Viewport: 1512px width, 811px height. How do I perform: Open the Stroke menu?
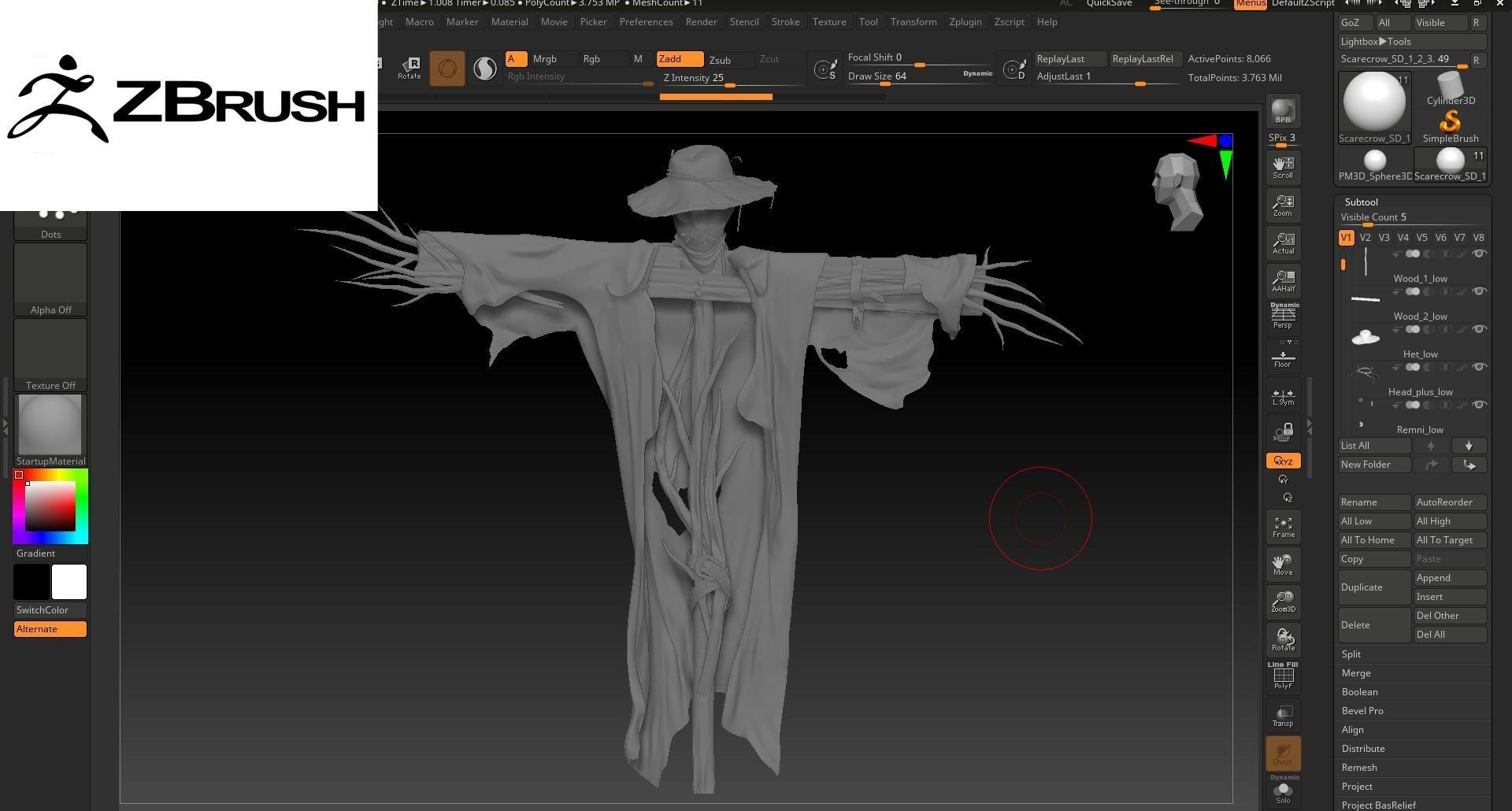pos(785,22)
